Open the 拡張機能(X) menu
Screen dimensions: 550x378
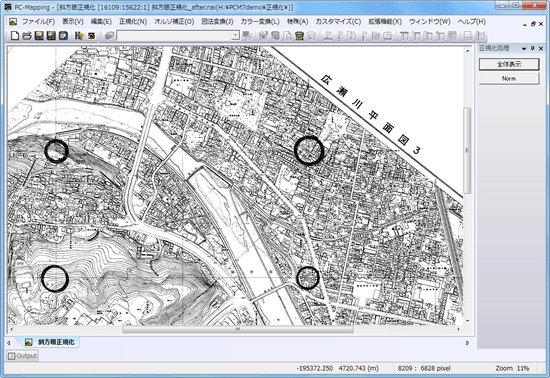tap(385, 22)
